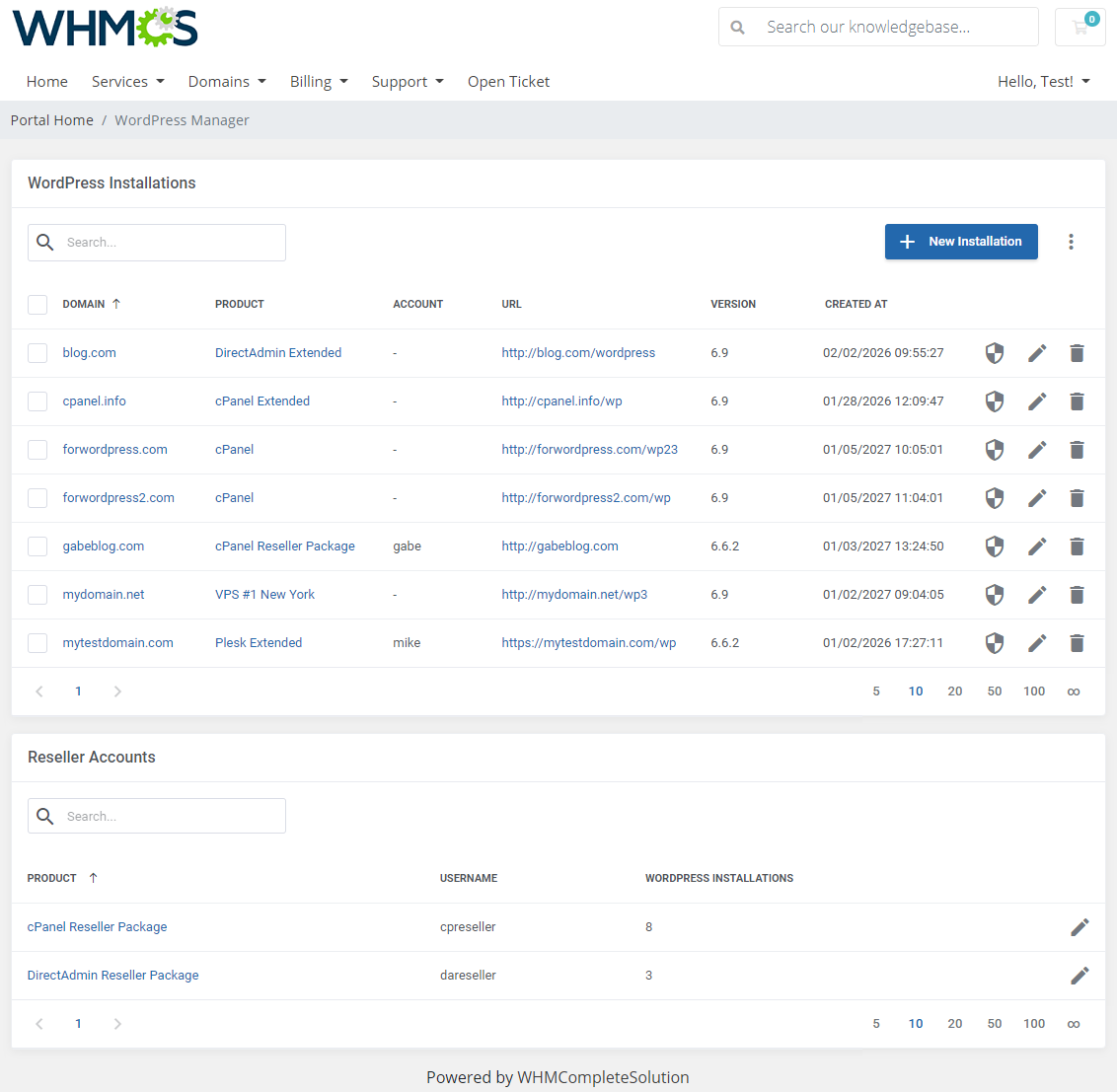This screenshot has height=1092, width=1117.
Task: Click the edit pencil icon for cpanel.info installation
Action: pos(1037,401)
